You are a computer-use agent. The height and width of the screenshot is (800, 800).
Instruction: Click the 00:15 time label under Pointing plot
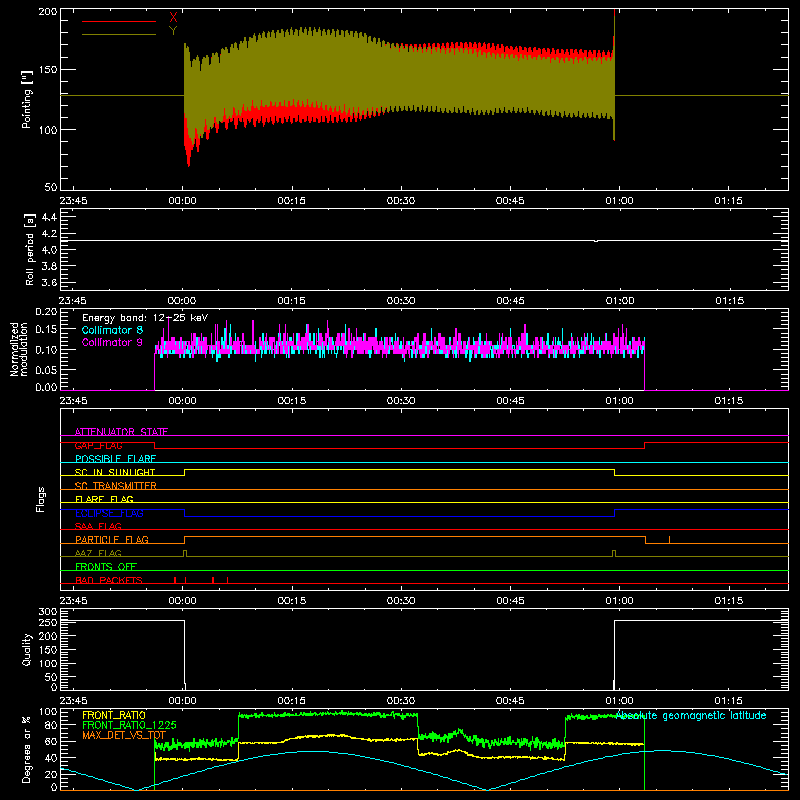291,201
